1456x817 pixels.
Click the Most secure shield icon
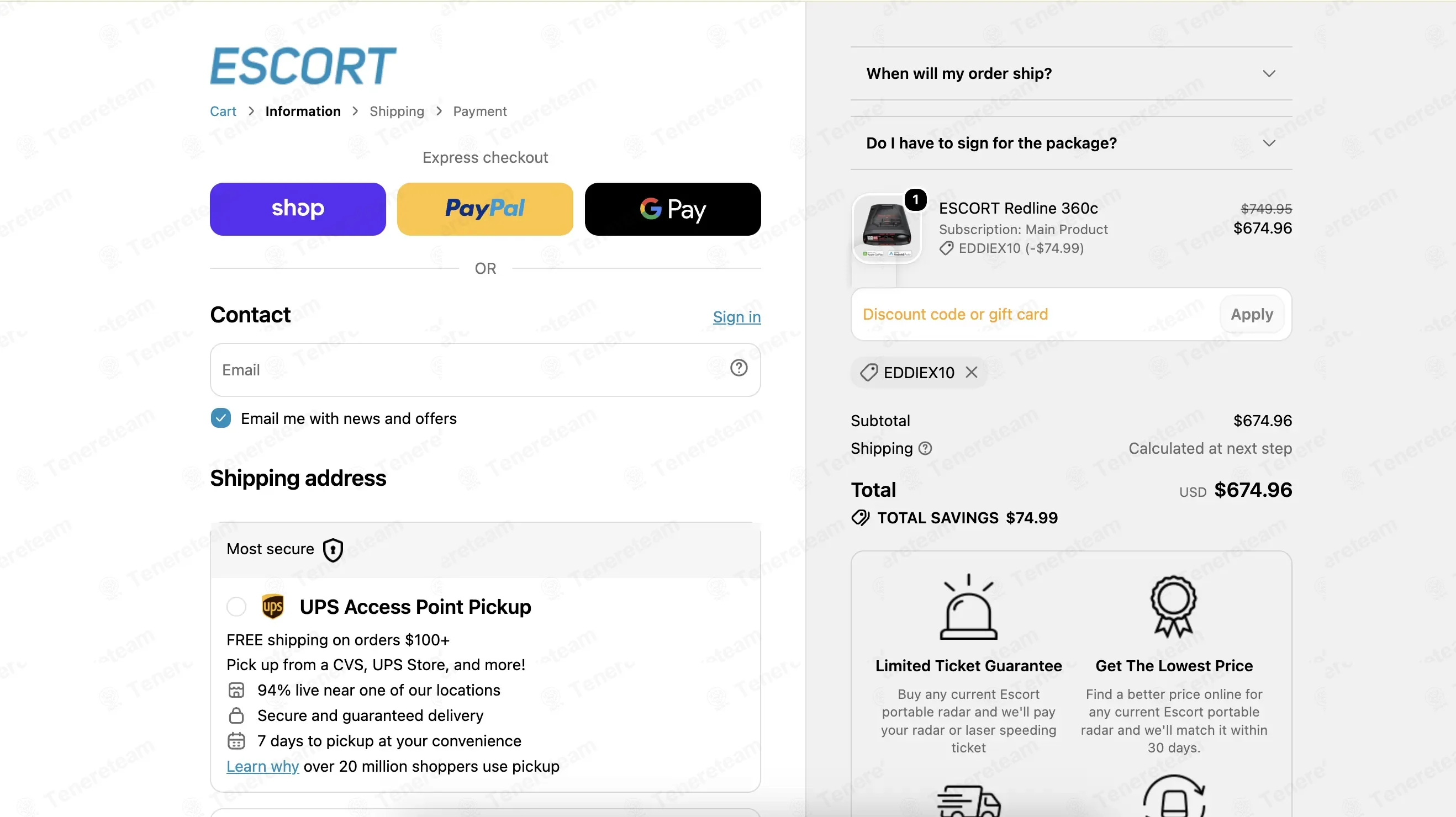(x=333, y=550)
